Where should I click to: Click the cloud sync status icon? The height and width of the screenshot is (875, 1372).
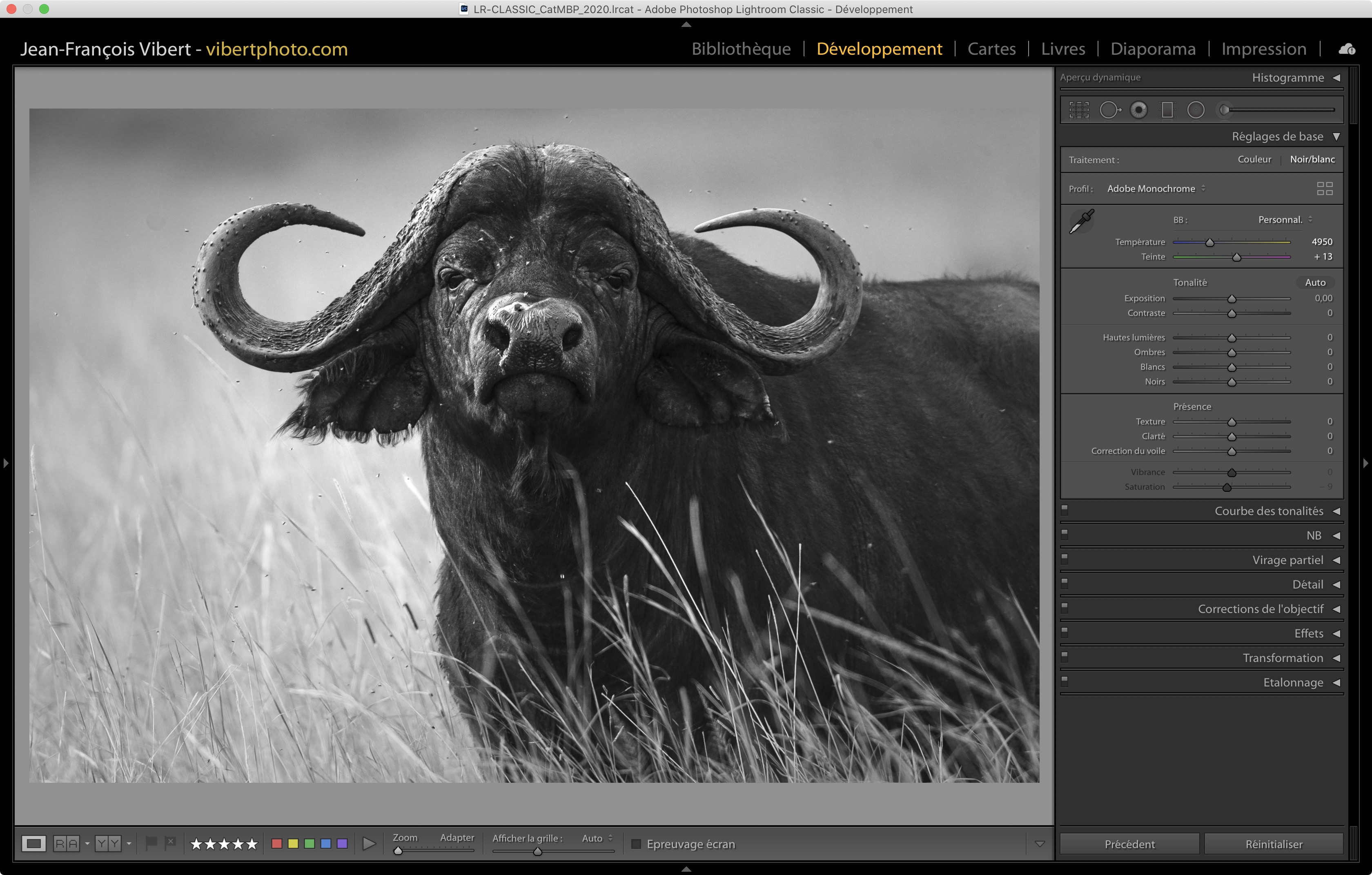1347,49
